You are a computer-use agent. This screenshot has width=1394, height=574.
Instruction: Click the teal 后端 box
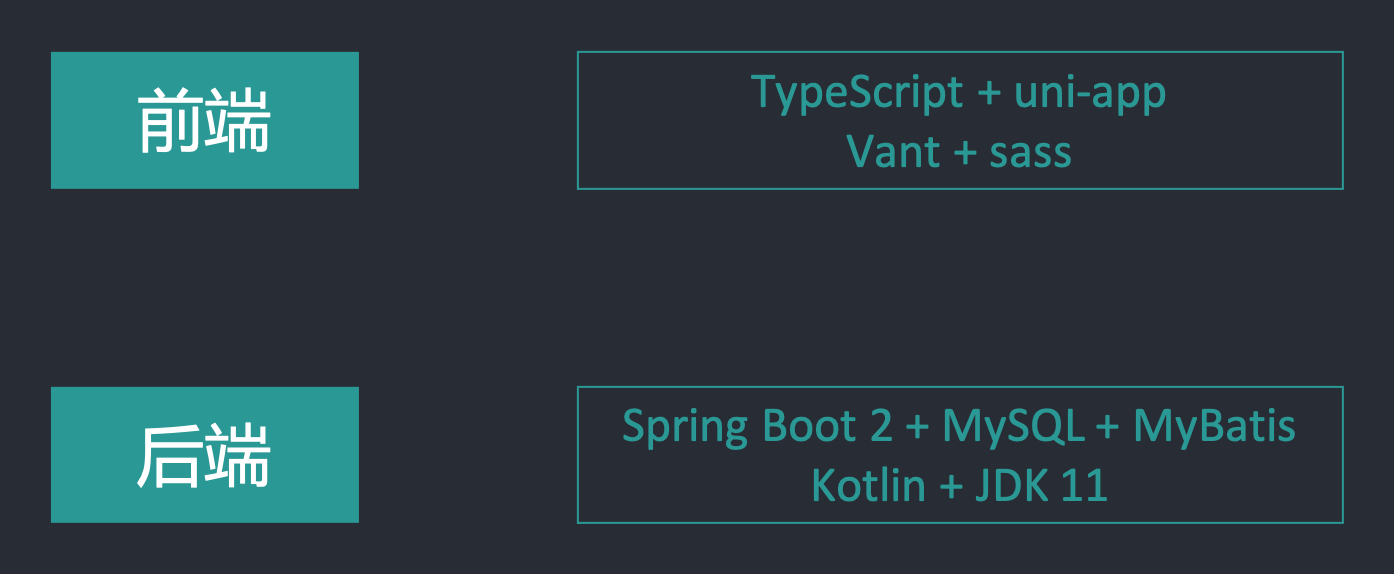pyautogui.click(x=204, y=455)
